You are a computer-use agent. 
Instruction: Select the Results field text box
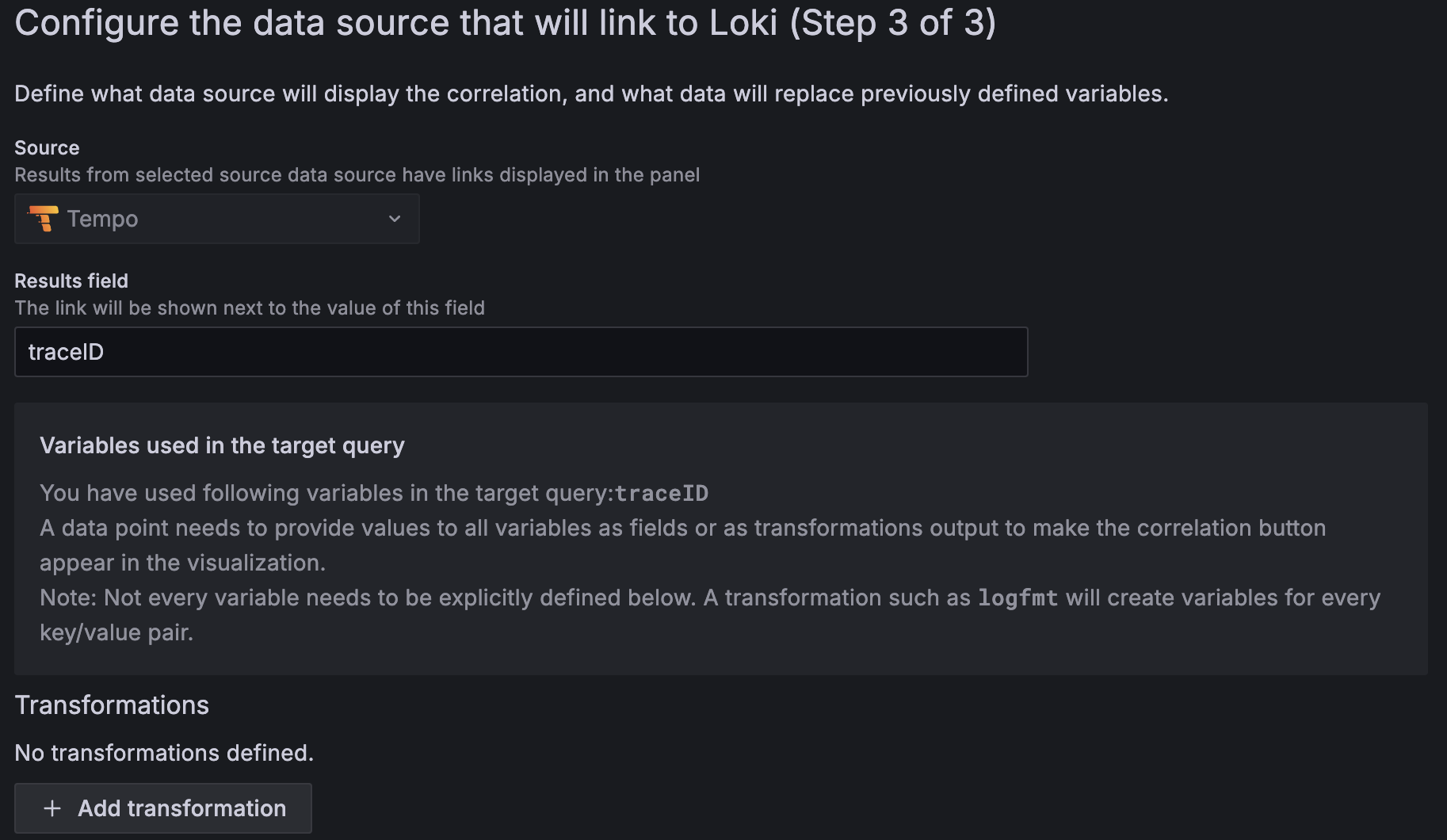point(521,351)
